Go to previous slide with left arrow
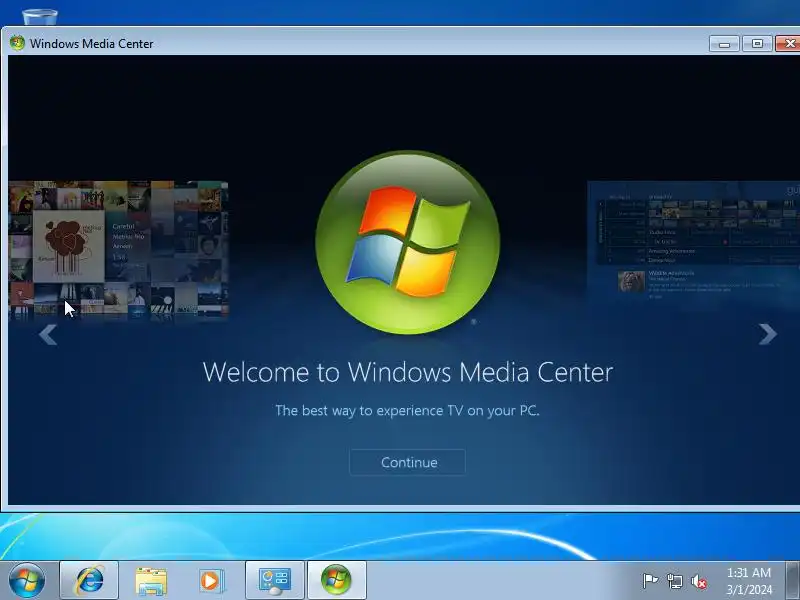 click(x=48, y=335)
